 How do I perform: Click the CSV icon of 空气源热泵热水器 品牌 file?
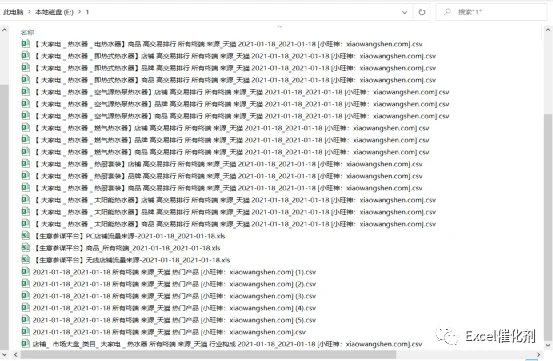click(x=25, y=104)
